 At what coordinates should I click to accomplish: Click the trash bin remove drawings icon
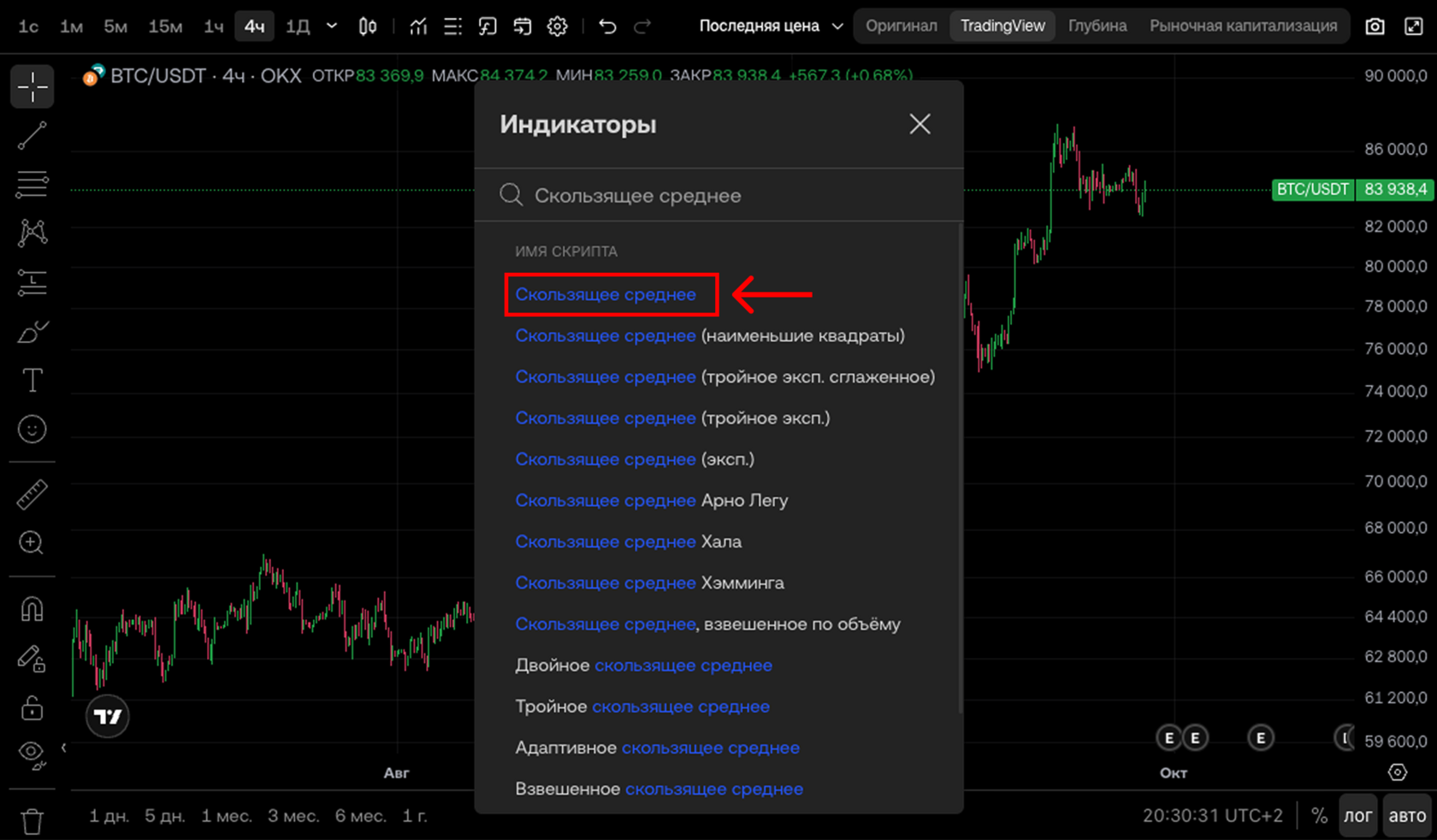(x=32, y=822)
